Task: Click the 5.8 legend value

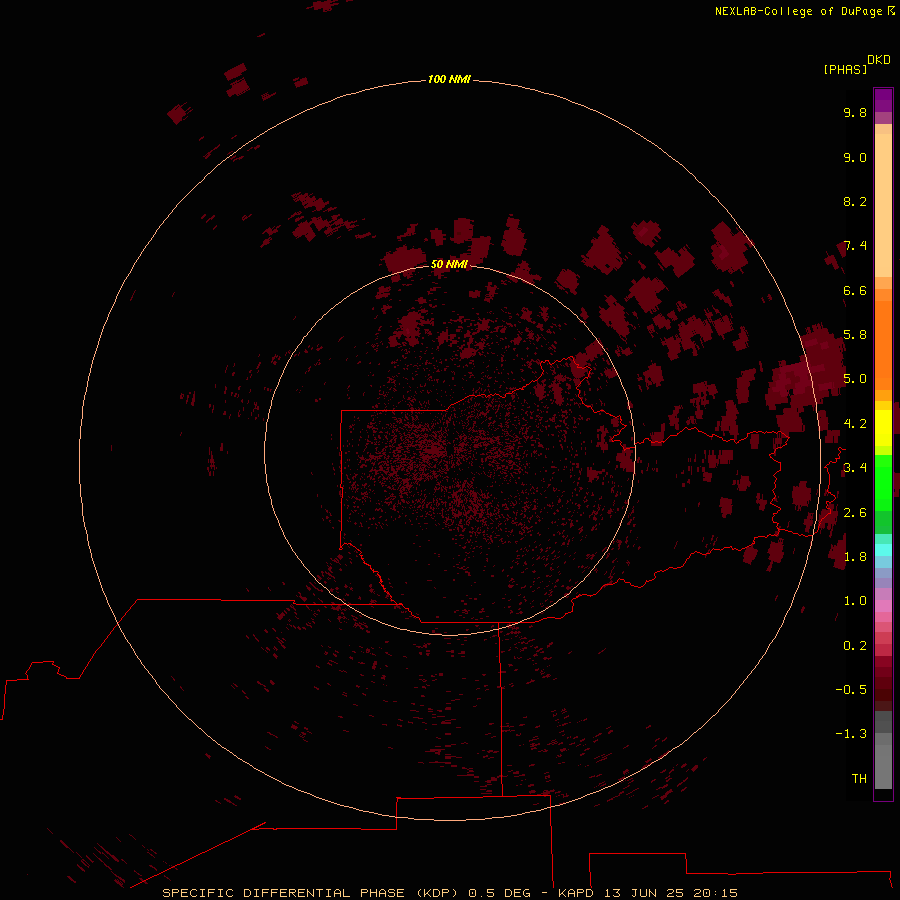Action: (855, 334)
